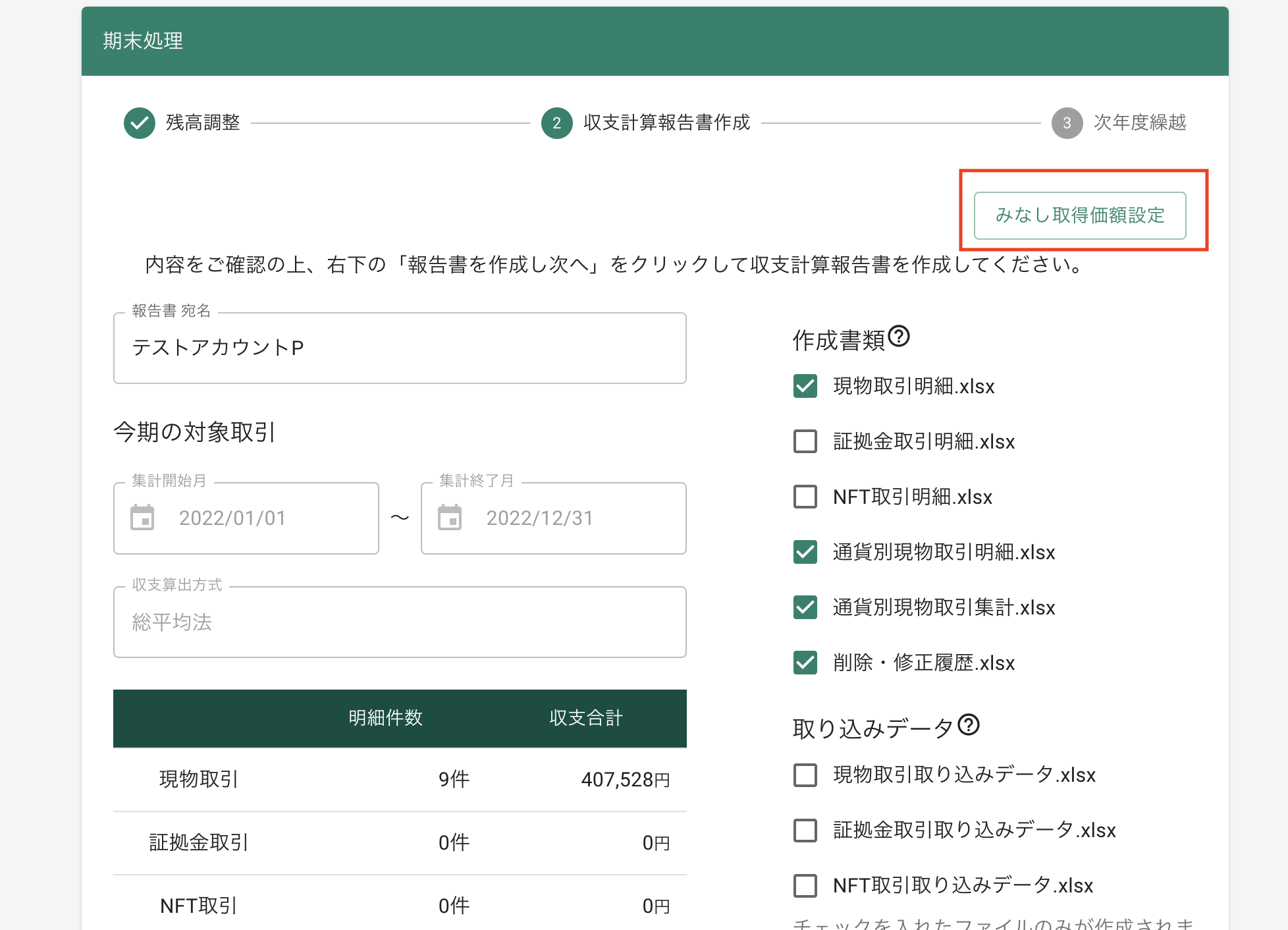1288x930 pixels.
Task: Click the help icon beside 作成書類
Action: tap(899, 337)
